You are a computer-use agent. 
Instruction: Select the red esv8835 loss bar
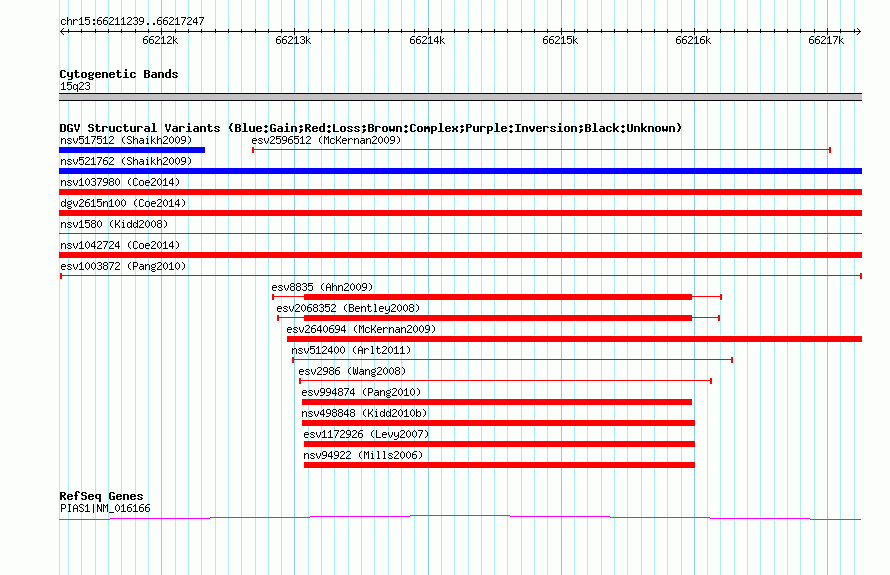coord(498,297)
